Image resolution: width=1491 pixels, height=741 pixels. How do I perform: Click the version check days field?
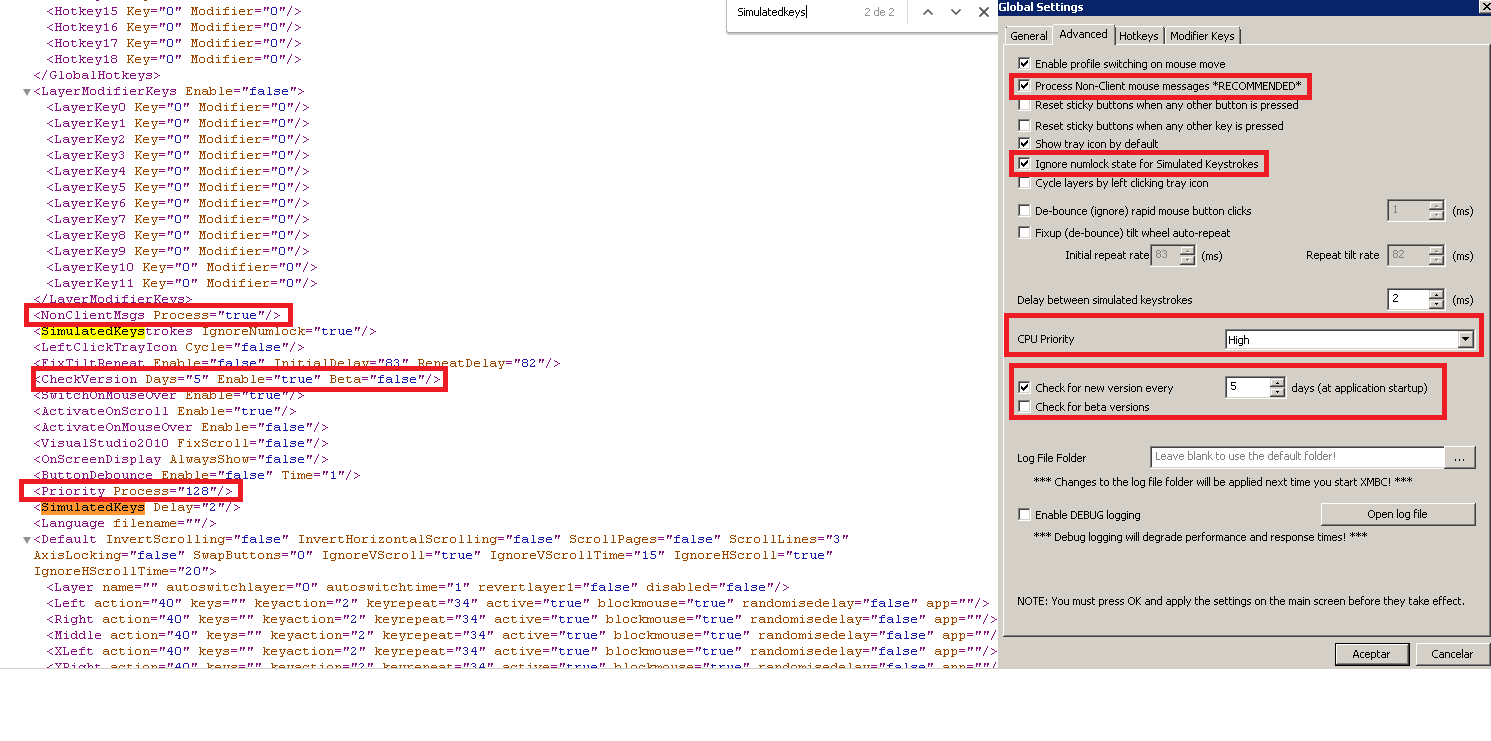click(1247, 388)
